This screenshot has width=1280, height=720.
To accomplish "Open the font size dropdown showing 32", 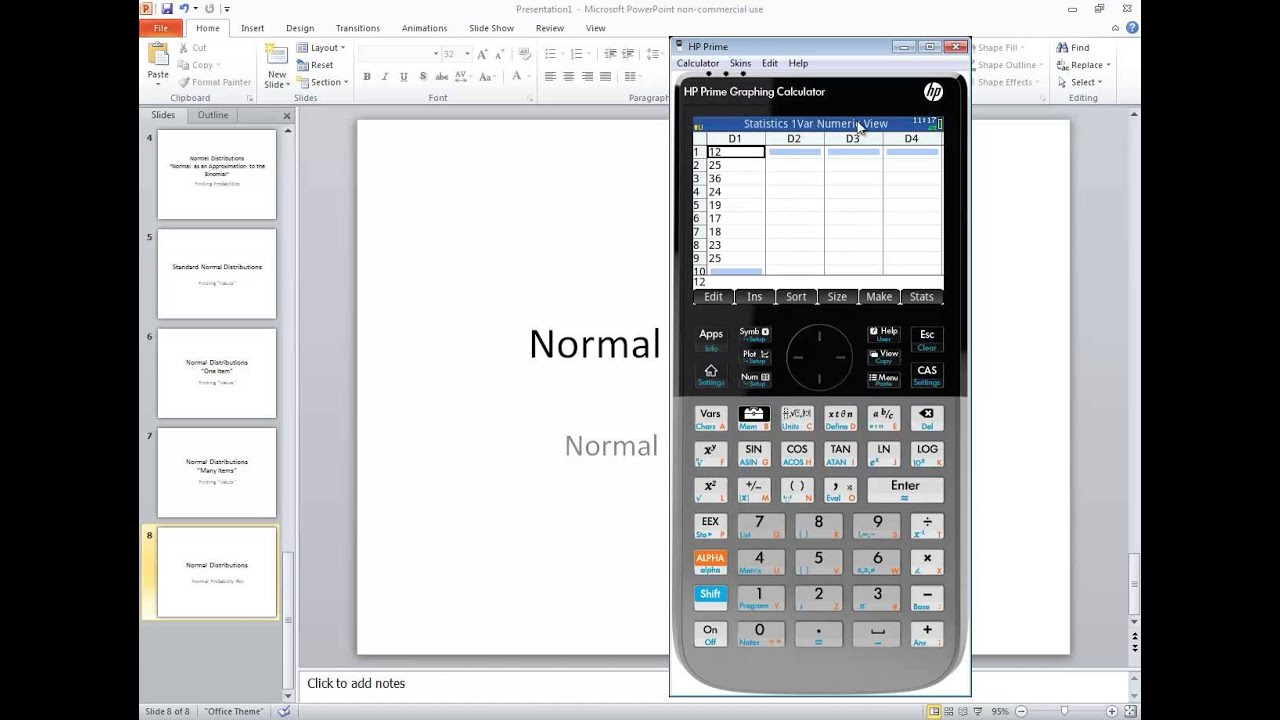I will point(466,54).
